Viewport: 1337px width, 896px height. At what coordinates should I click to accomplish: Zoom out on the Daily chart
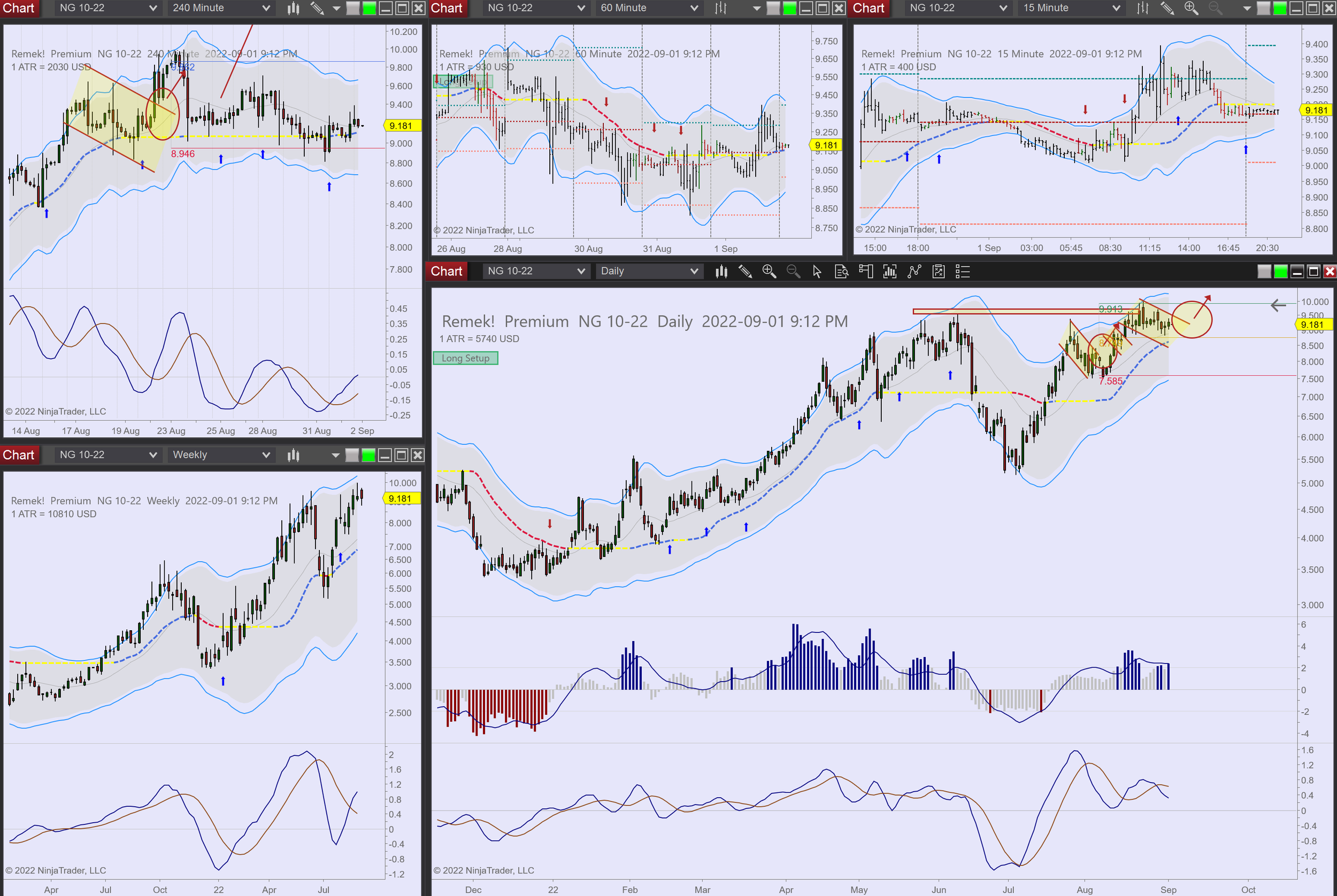pyautogui.click(x=793, y=272)
